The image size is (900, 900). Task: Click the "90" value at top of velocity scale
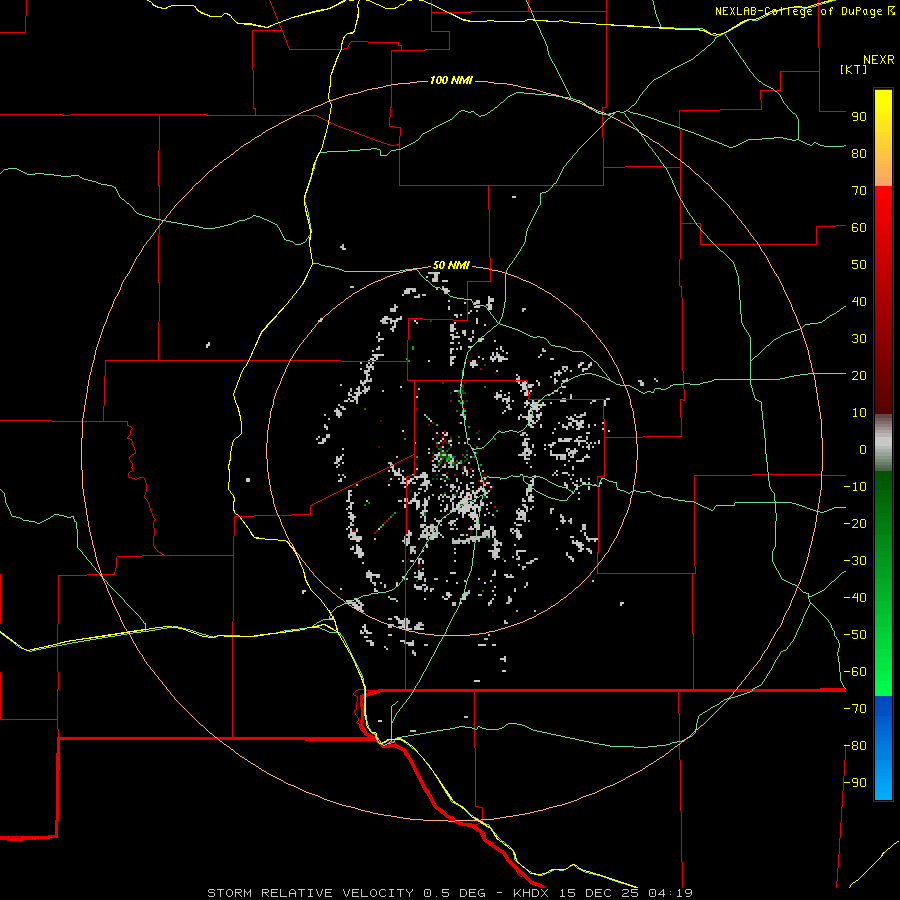pyautogui.click(x=859, y=117)
